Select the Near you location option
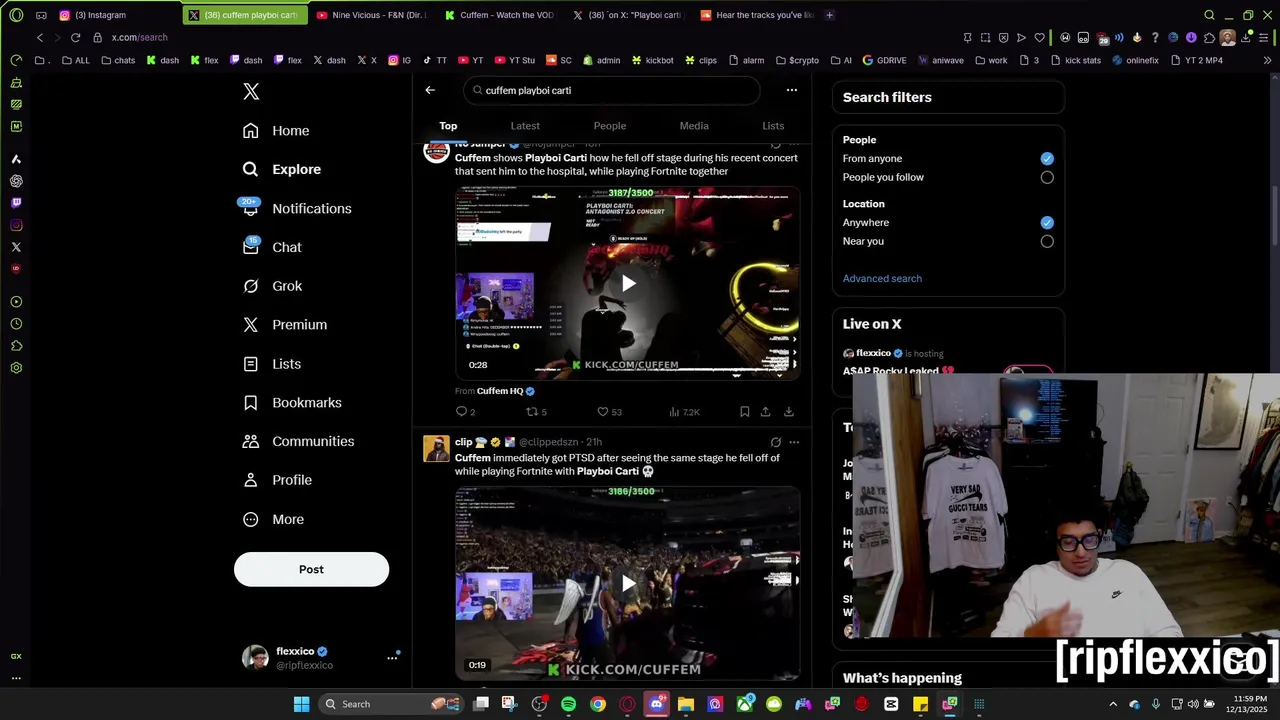 point(1047,241)
